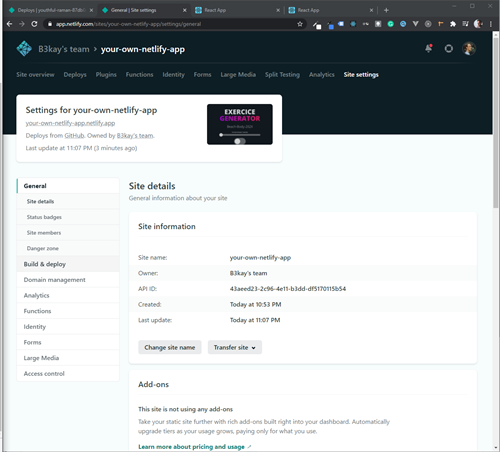The height and width of the screenshot is (452, 500).
Task: Open the help lifebuoy icon
Action: [449, 49]
